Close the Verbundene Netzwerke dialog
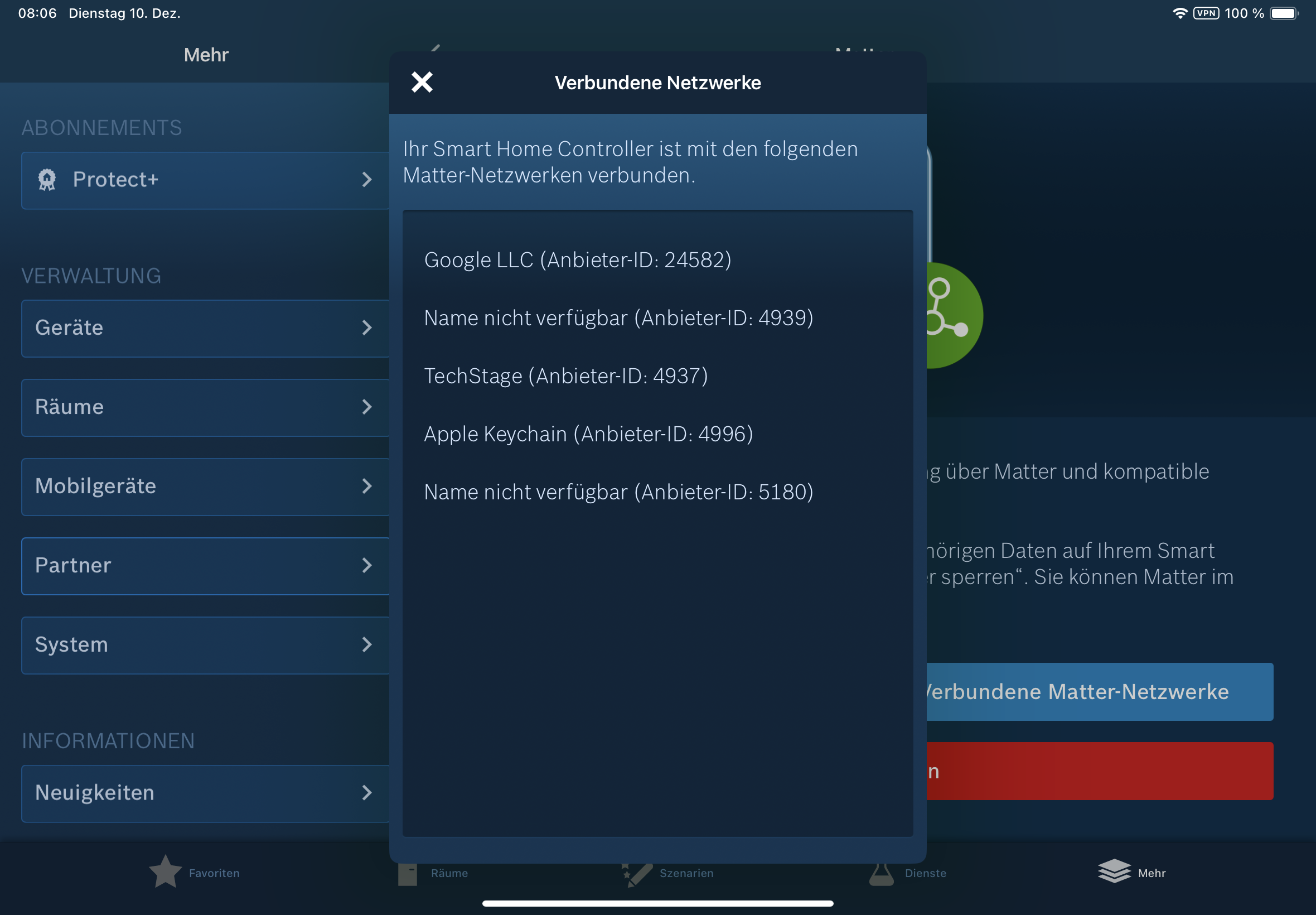This screenshot has height=915, width=1316. (x=422, y=83)
